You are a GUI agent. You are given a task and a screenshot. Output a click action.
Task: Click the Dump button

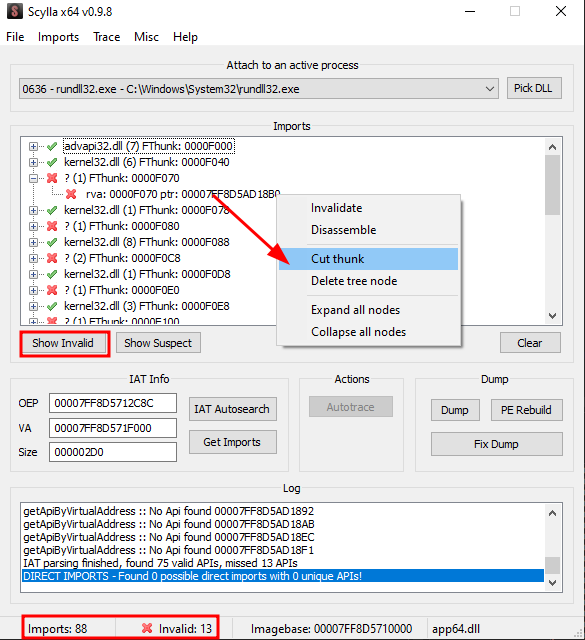(455, 410)
